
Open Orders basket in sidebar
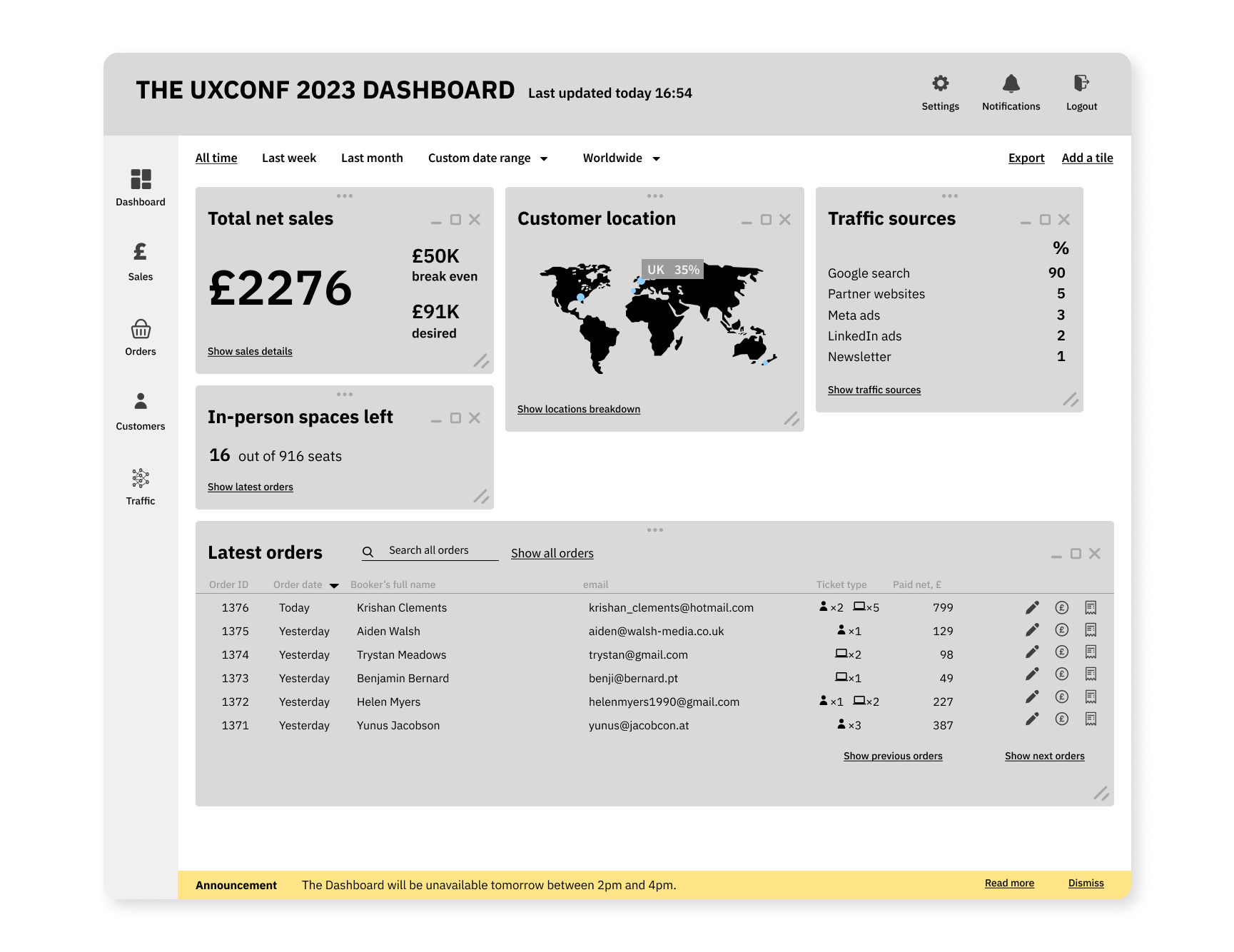click(141, 338)
